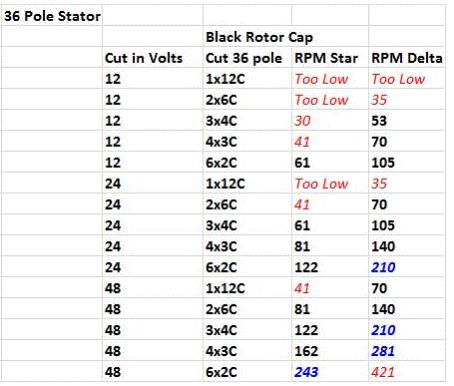Image resolution: width=454 pixels, height=386 pixels.
Task: Select the 53 cell in RPM Delta
Action: pos(407,120)
